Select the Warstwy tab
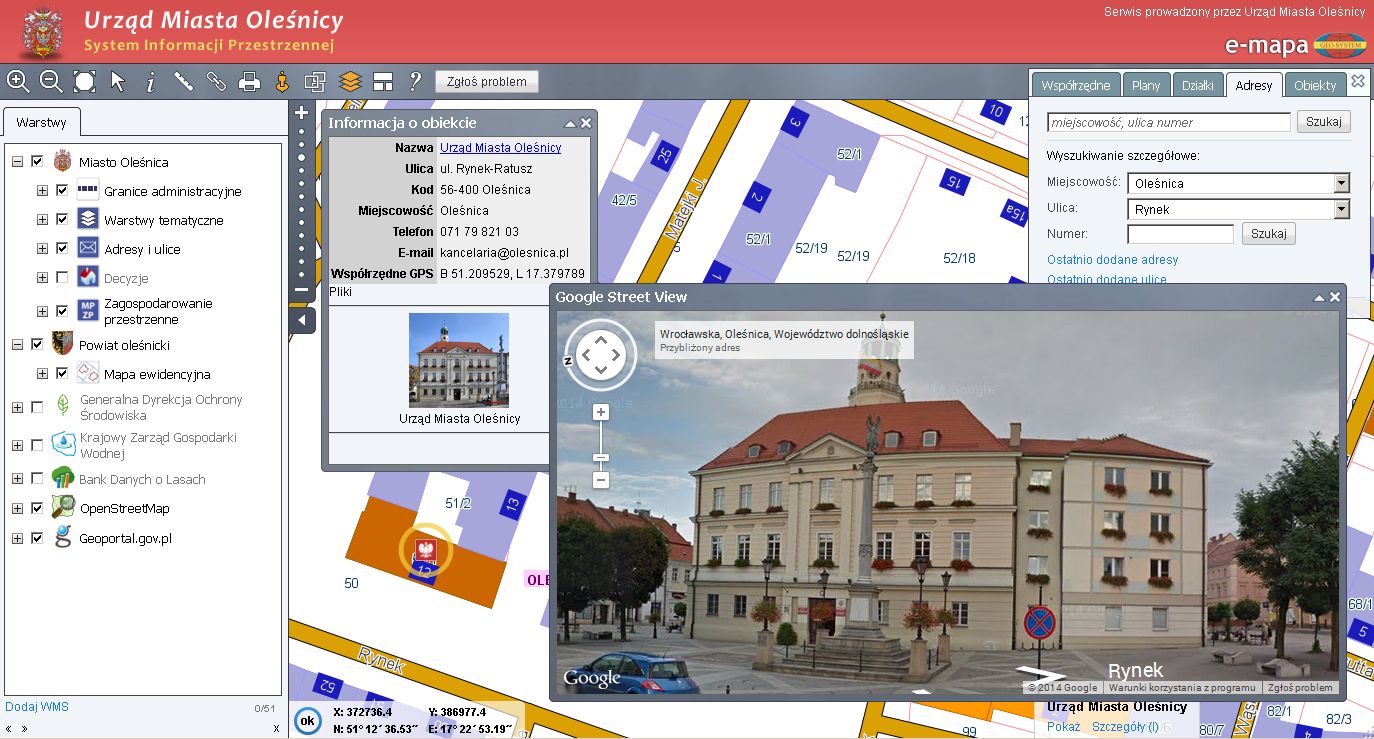Screen dimensions: 1374x739 [x=42, y=123]
